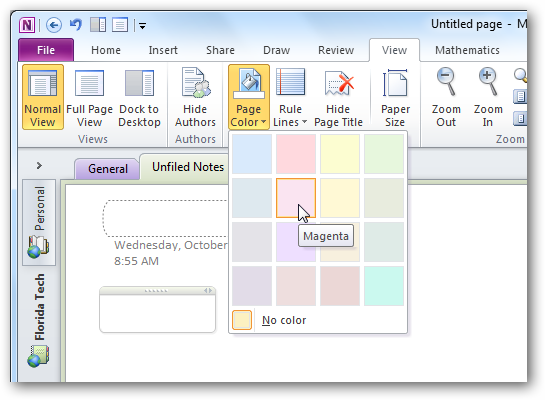Open the Paper Size tool

395,97
